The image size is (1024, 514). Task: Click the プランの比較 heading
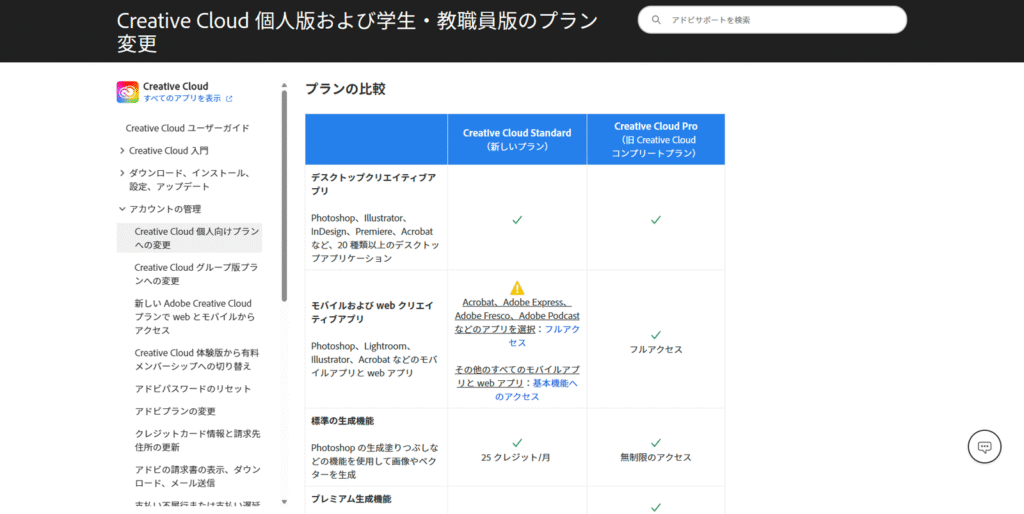pos(345,89)
